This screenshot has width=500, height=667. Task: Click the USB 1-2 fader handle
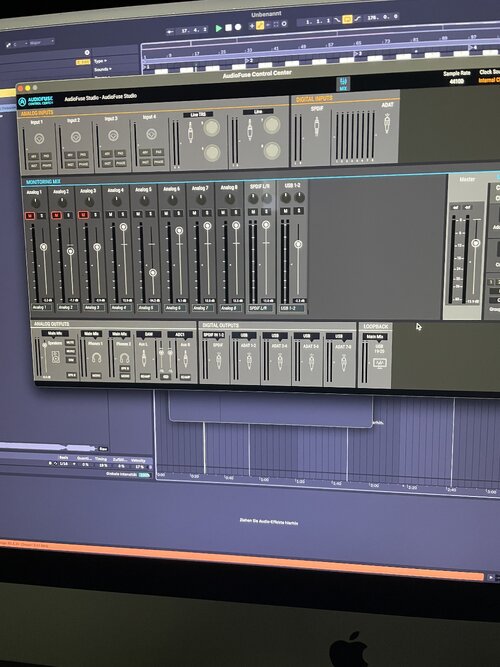click(298, 244)
